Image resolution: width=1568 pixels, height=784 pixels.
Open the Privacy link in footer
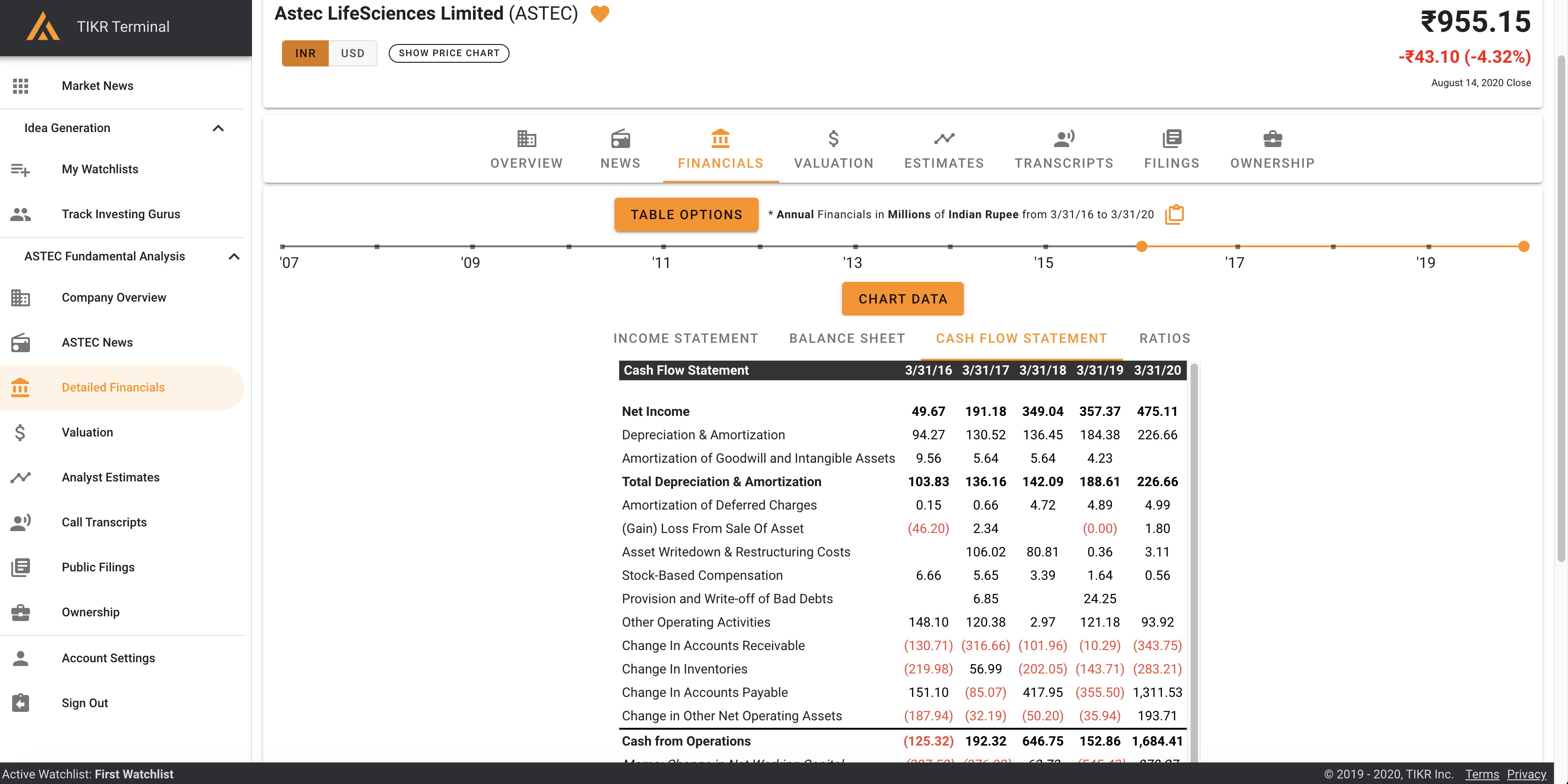[x=1526, y=774]
